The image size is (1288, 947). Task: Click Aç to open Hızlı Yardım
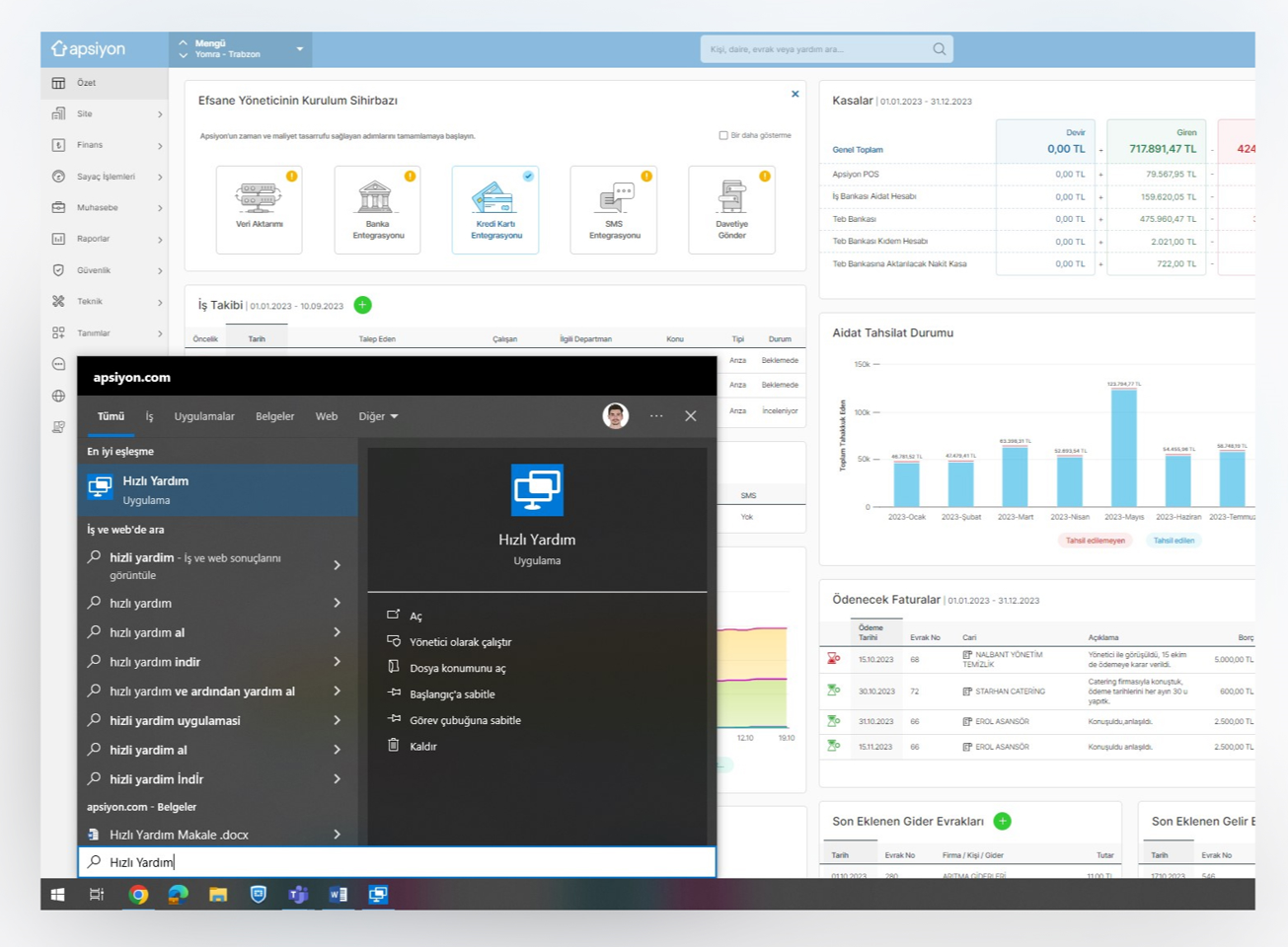416,616
